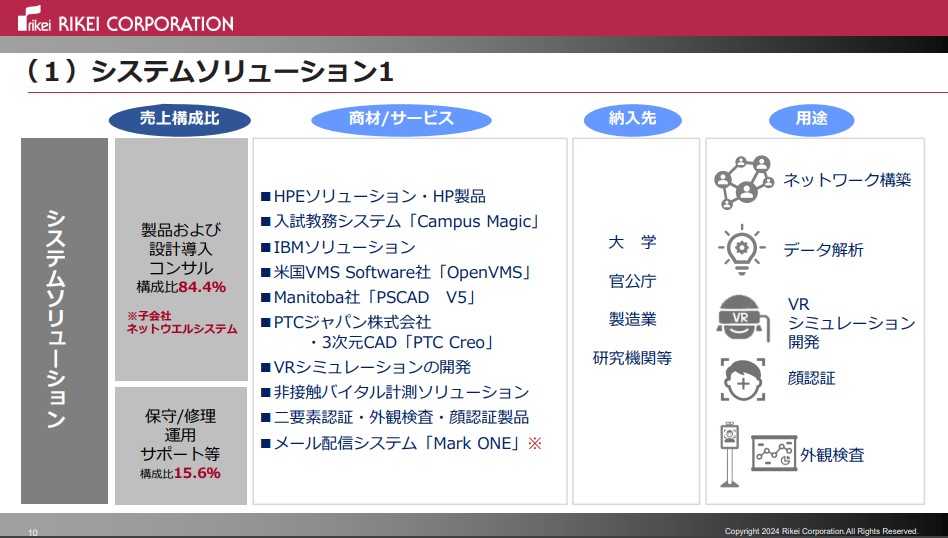The image size is (948, 538).
Task: Click the chart inspection monitor icon
Action: (773, 453)
